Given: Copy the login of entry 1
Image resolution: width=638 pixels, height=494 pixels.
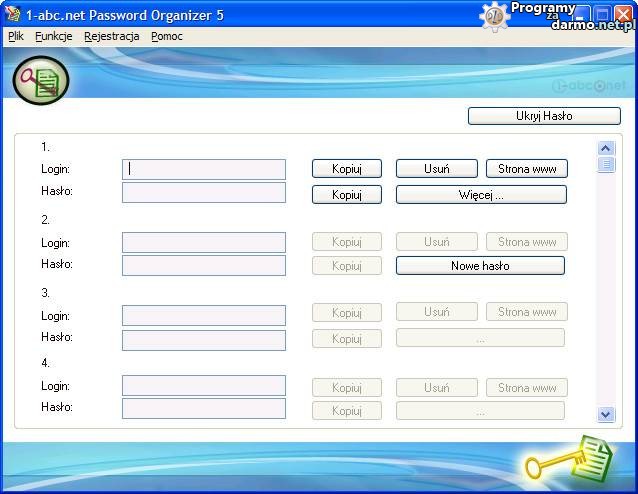Looking at the screenshot, I should click(x=346, y=169).
